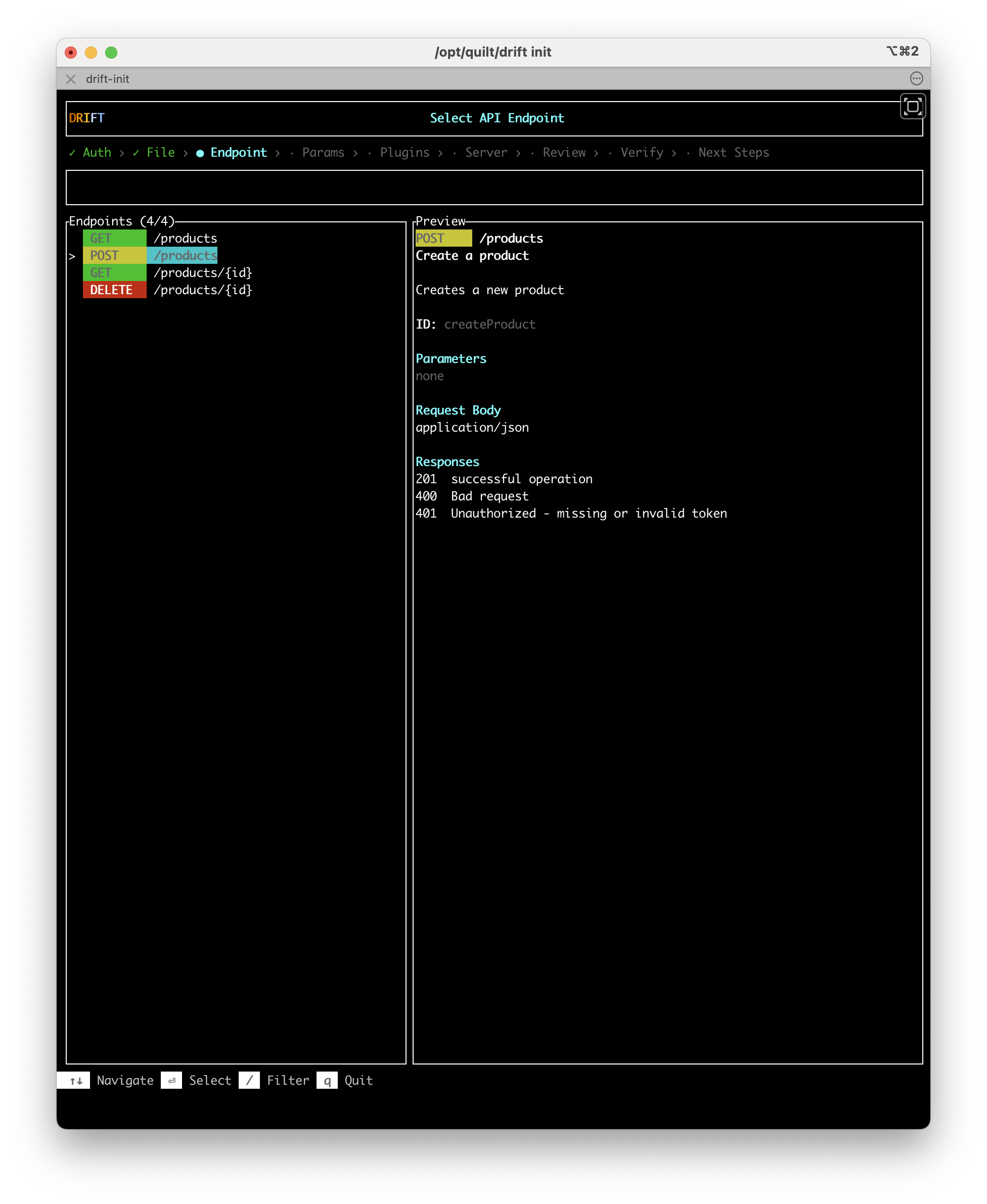
Task: Click the yellow POST badge in the preview panel
Action: (x=444, y=238)
